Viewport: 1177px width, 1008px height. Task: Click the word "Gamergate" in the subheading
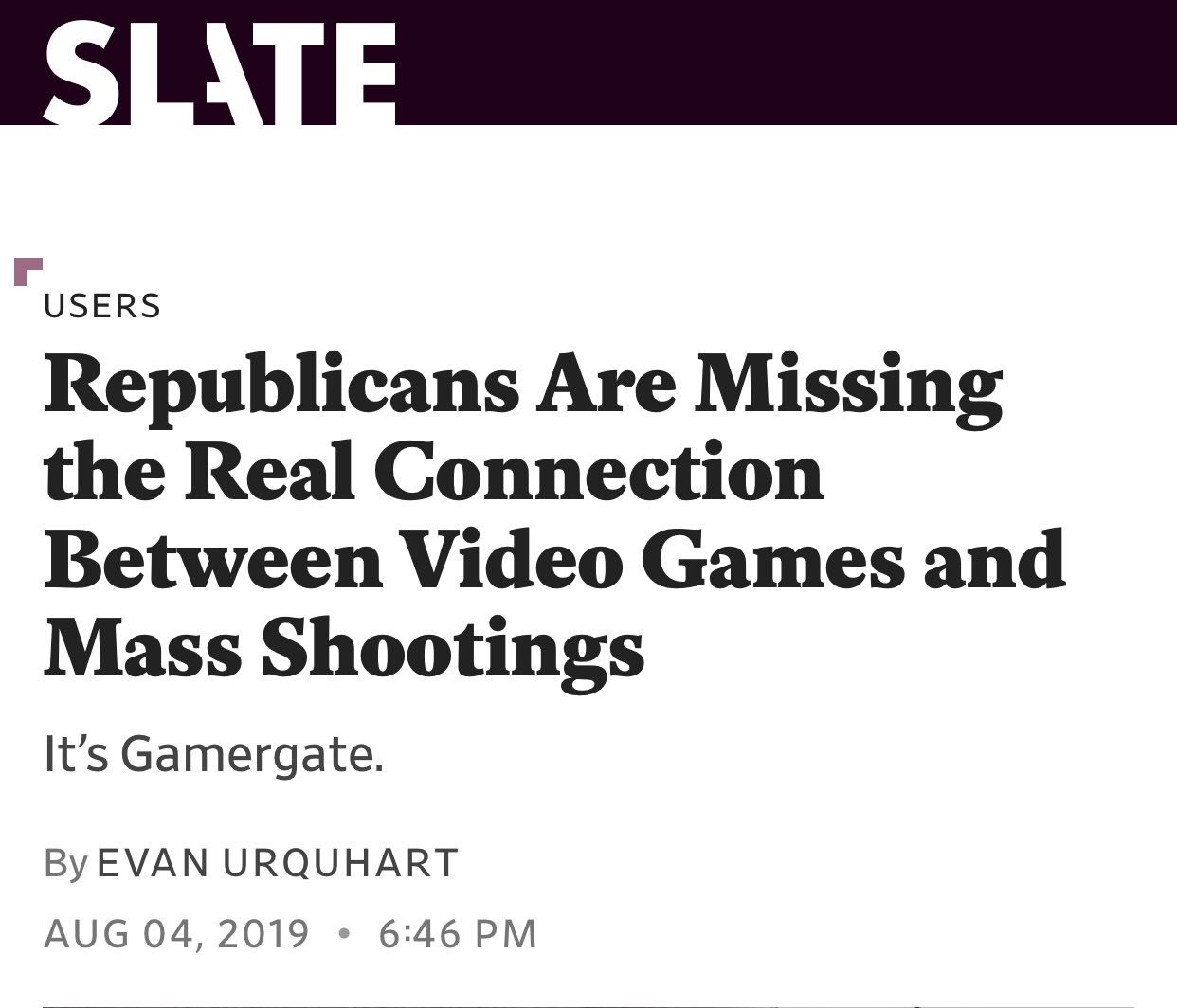tap(251, 756)
